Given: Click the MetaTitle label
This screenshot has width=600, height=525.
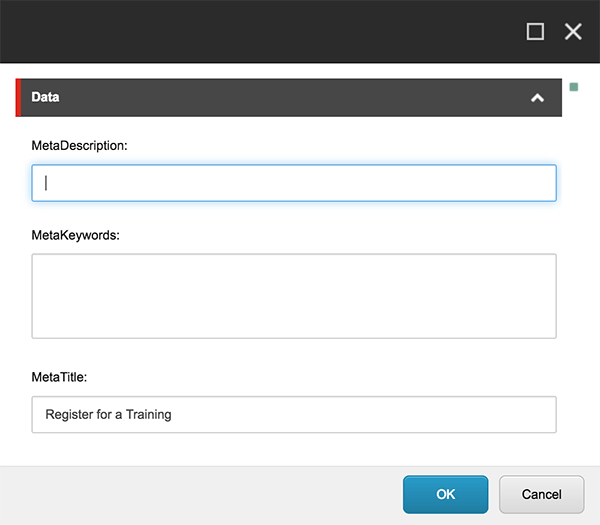Looking at the screenshot, I should (x=60, y=377).
